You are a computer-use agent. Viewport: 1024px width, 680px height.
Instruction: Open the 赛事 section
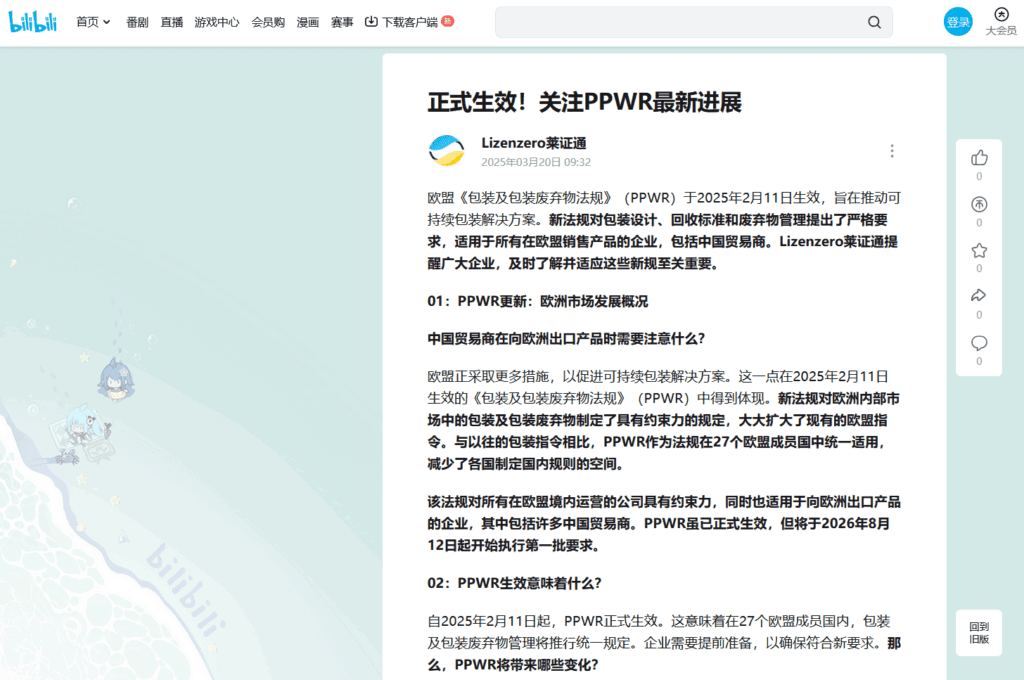(x=342, y=21)
